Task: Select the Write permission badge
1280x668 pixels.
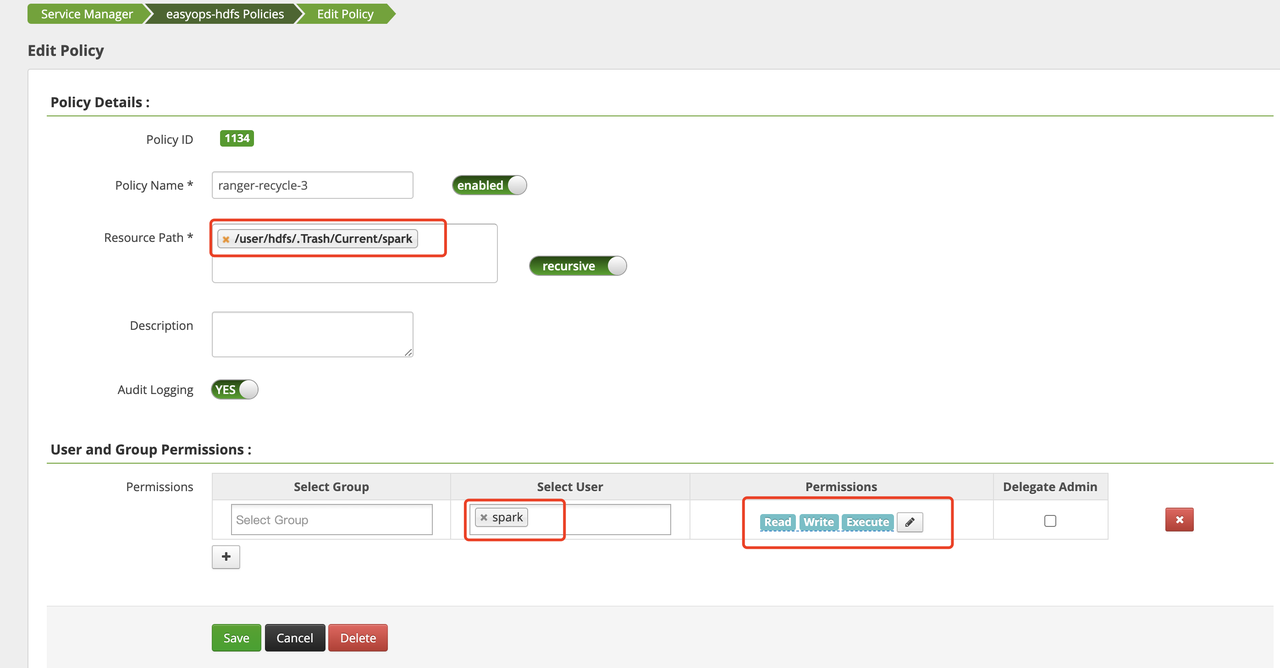Action: tap(818, 522)
